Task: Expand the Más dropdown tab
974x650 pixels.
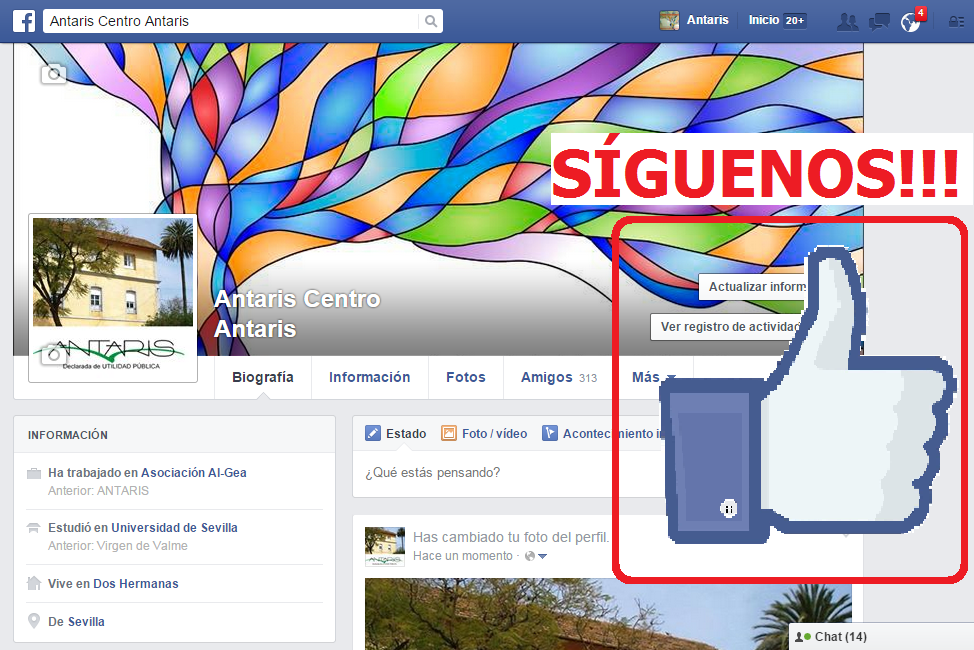Action: coord(652,377)
